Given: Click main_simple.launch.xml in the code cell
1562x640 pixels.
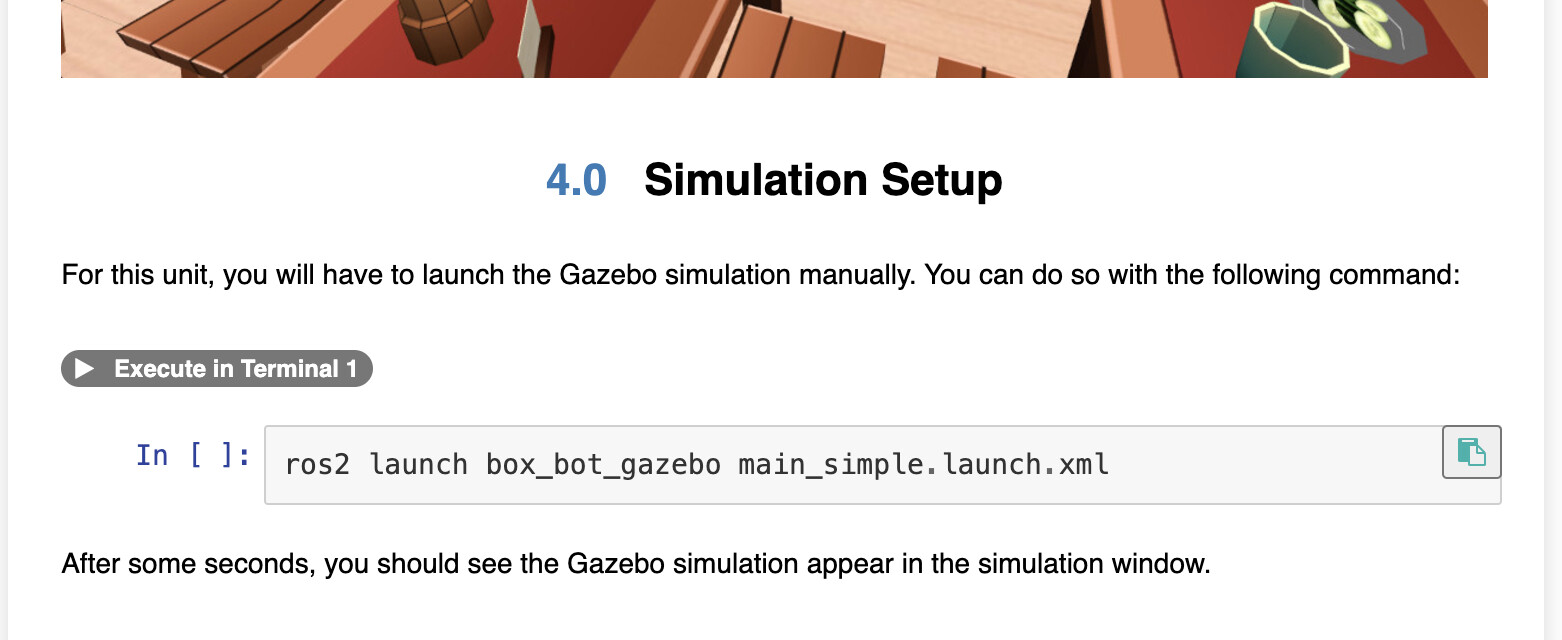Looking at the screenshot, I should pos(923,465).
